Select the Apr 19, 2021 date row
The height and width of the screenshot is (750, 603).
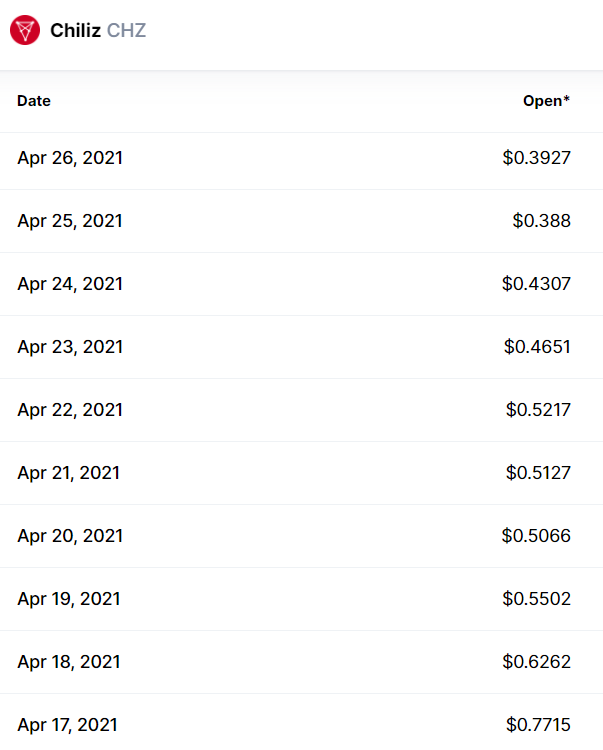click(x=69, y=599)
